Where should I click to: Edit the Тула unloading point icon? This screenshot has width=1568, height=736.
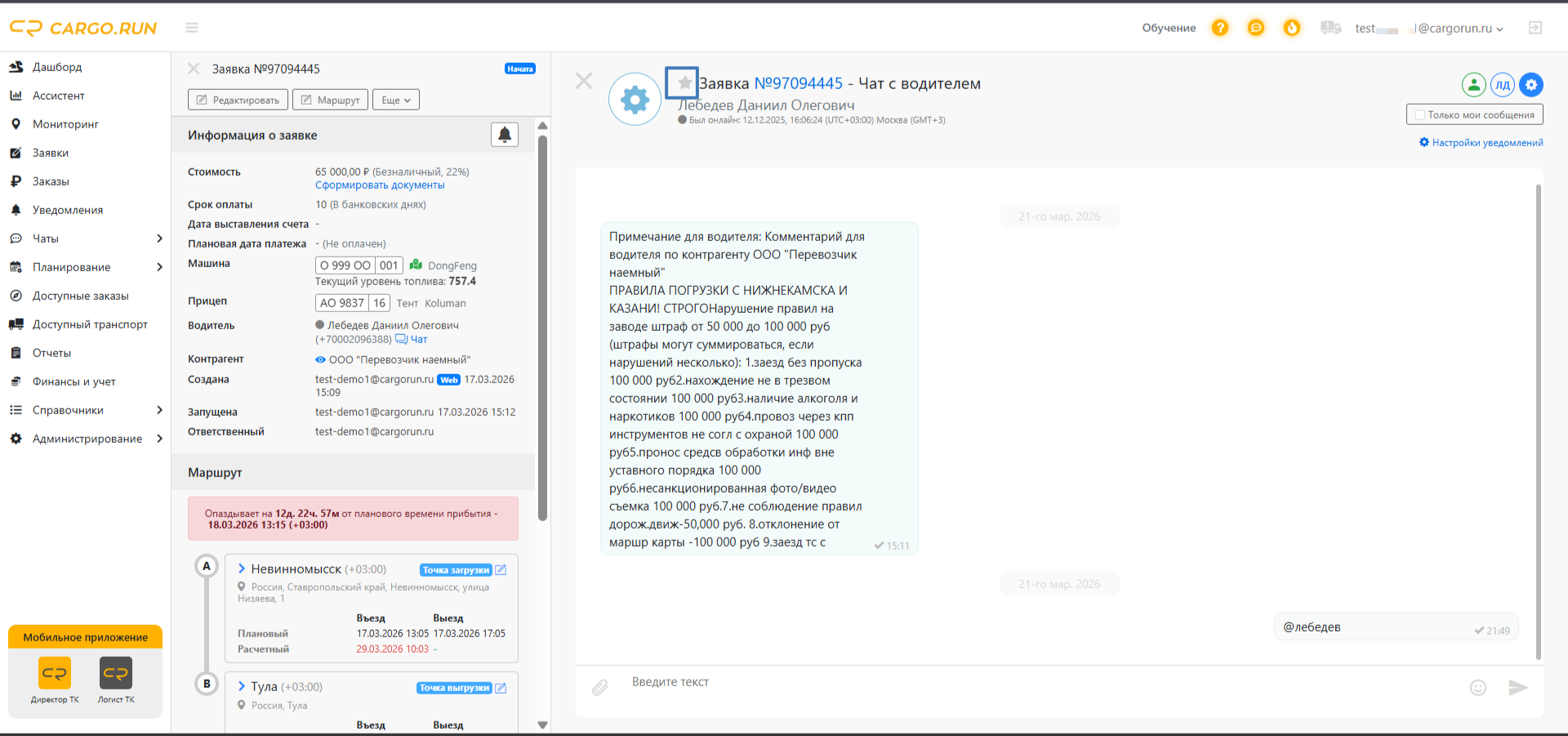coord(501,688)
